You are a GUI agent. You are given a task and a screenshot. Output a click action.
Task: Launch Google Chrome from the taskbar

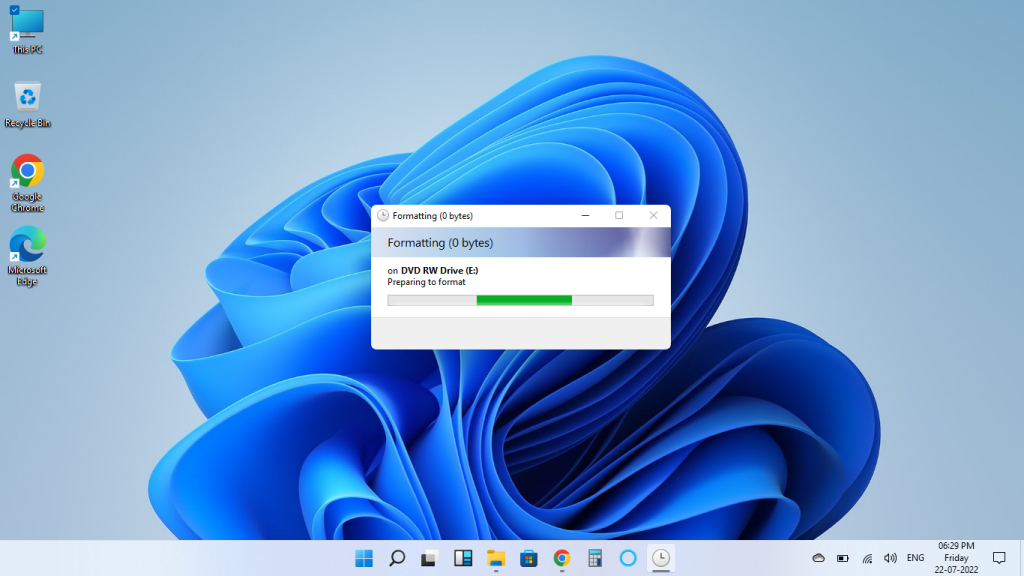point(560,559)
